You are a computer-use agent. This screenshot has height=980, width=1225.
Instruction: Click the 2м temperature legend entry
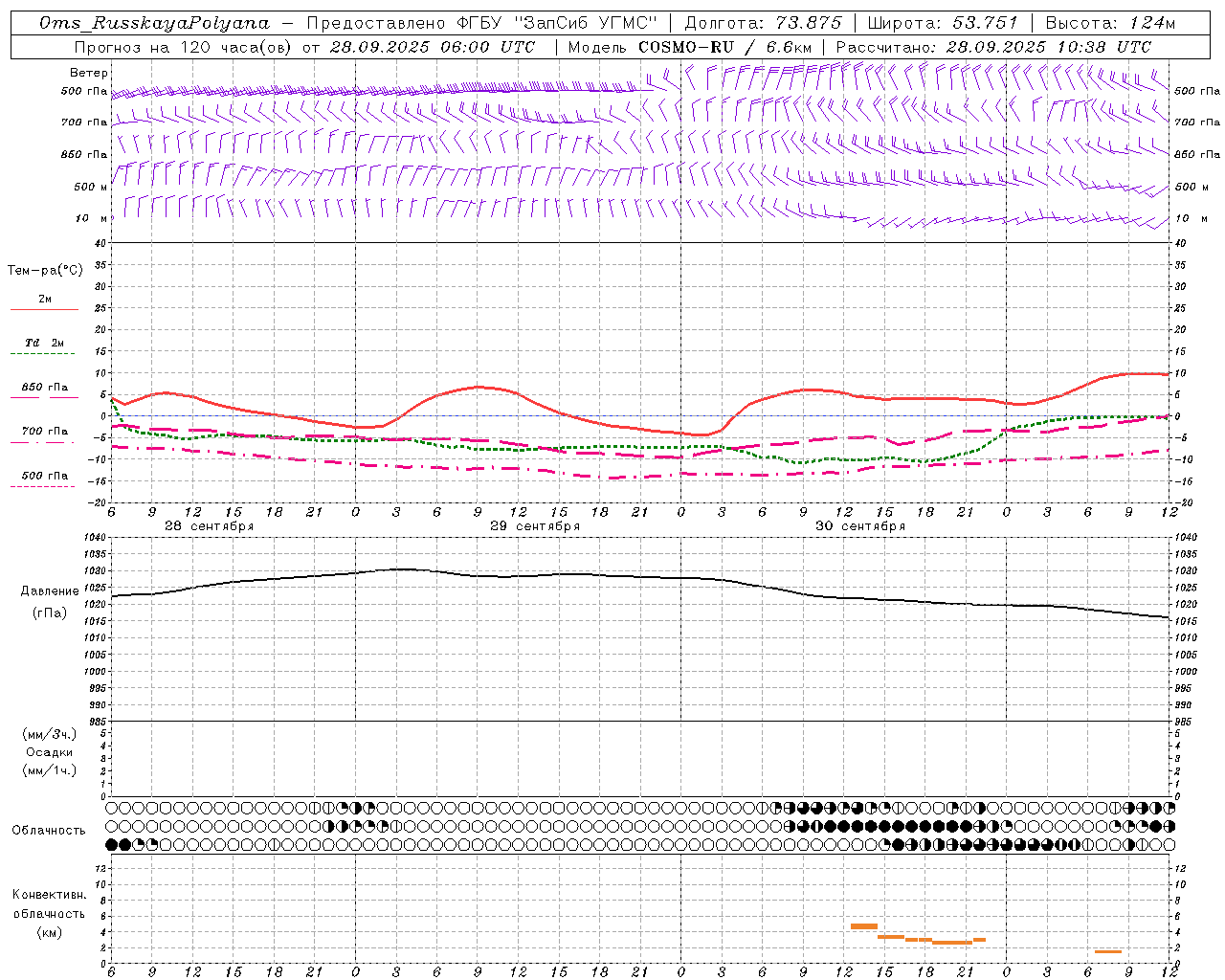pyautogui.click(x=44, y=300)
